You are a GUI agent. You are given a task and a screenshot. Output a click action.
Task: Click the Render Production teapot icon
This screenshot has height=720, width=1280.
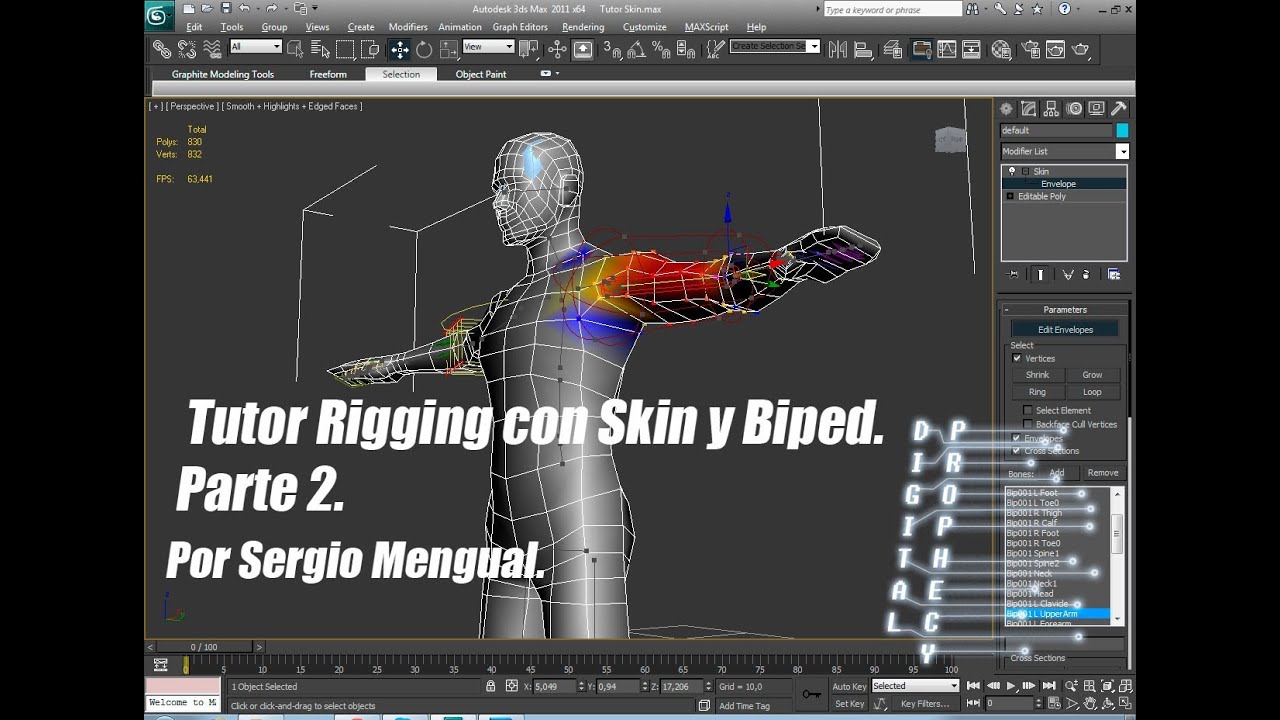click(x=1080, y=49)
